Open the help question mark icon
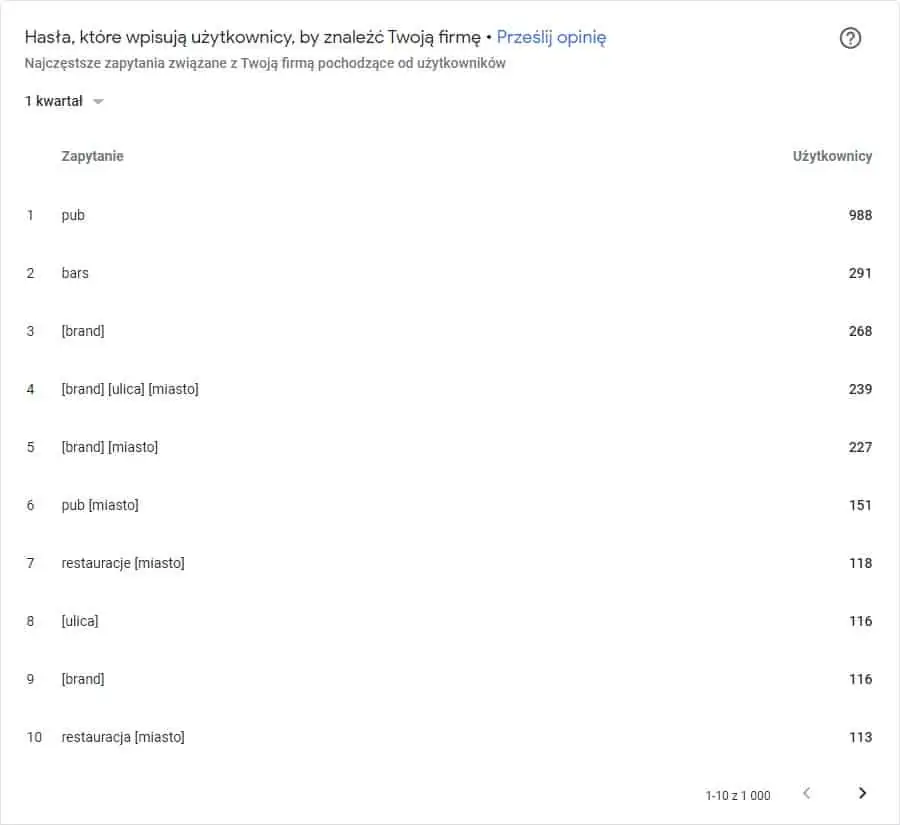This screenshot has height=825, width=900. coord(850,38)
